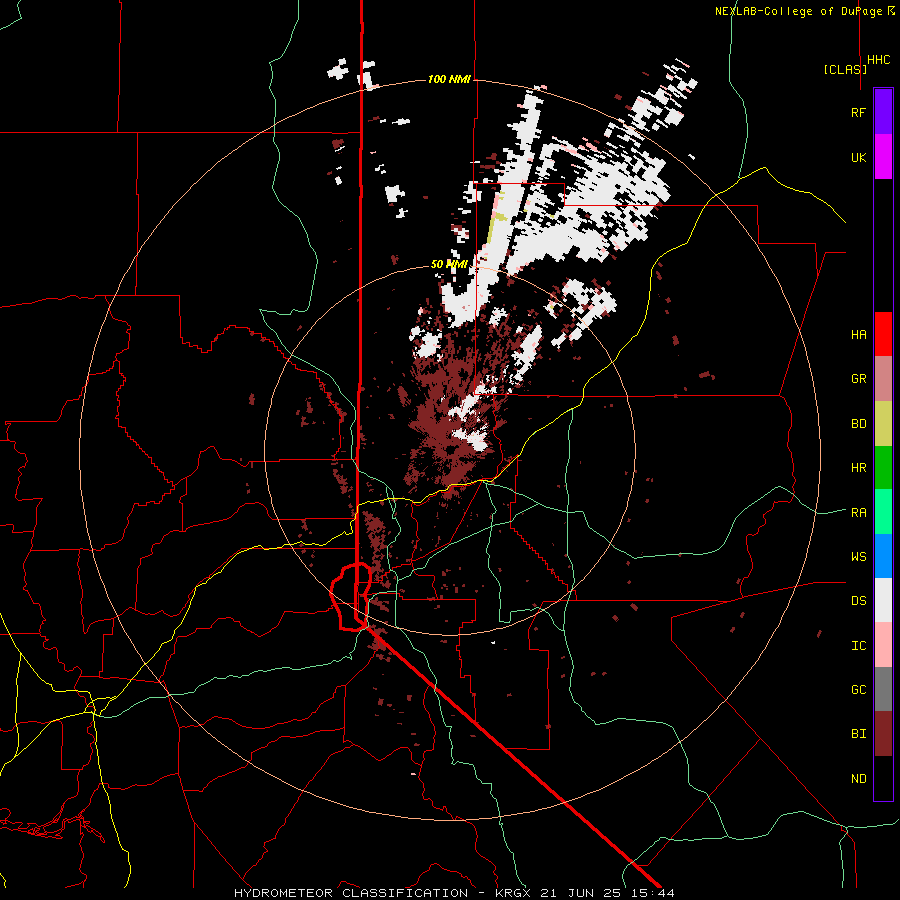The width and height of the screenshot is (900, 900).
Task: Click the DS legend label
Action: tap(858, 601)
